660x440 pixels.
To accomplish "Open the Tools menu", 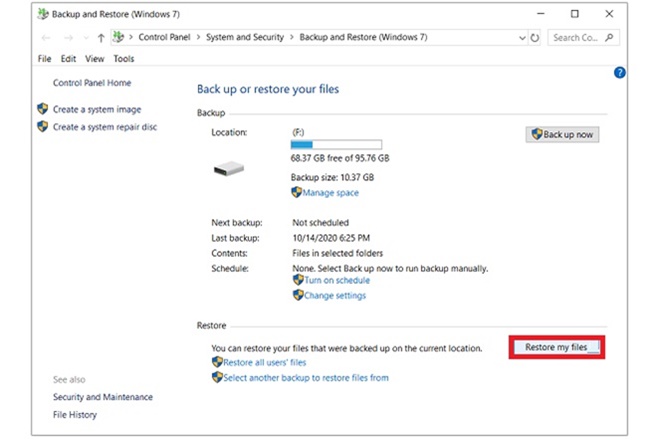I will pyautogui.click(x=123, y=59).
